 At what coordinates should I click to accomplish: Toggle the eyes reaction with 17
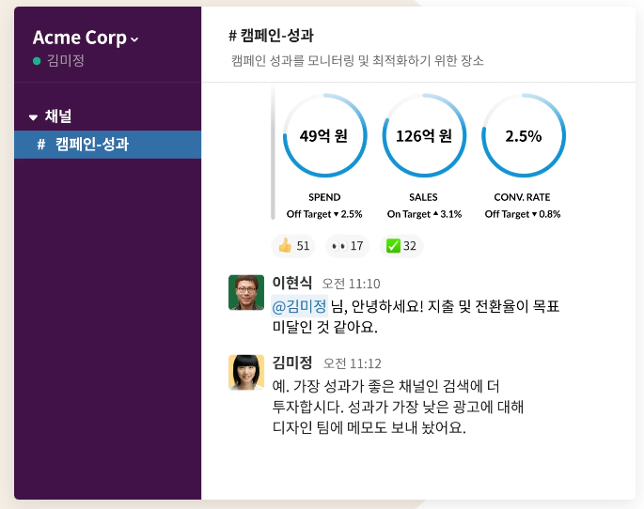pos(346,246)
